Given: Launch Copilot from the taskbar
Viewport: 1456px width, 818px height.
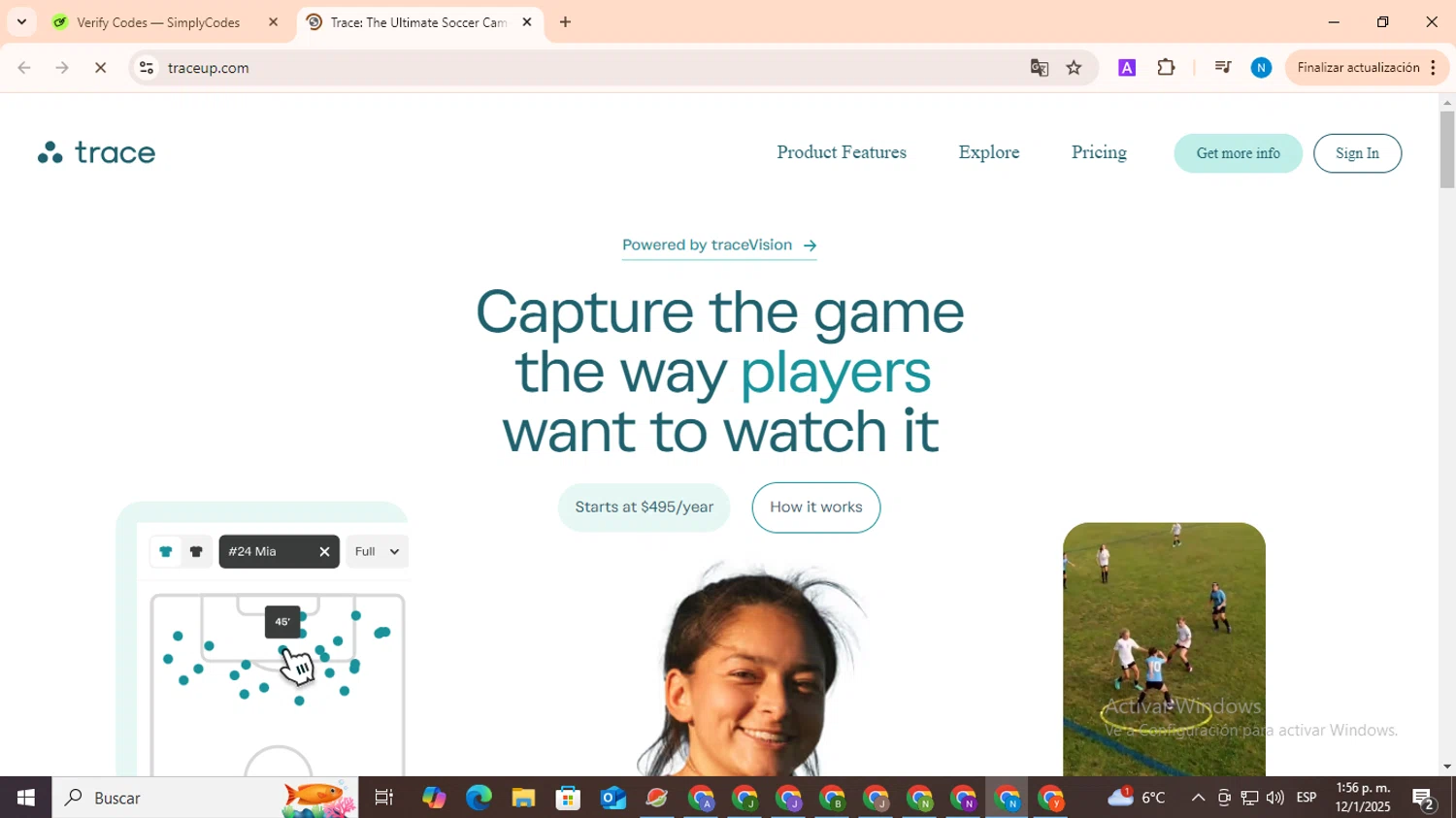Looking at the screenshot, I should coord(434,798).
